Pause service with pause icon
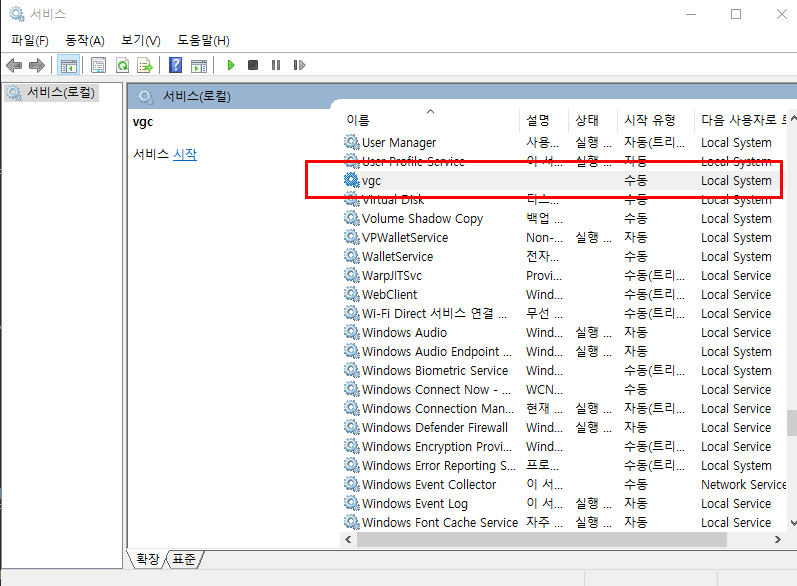Viewport: 797px width, 586px height. [x=276, y=65]
